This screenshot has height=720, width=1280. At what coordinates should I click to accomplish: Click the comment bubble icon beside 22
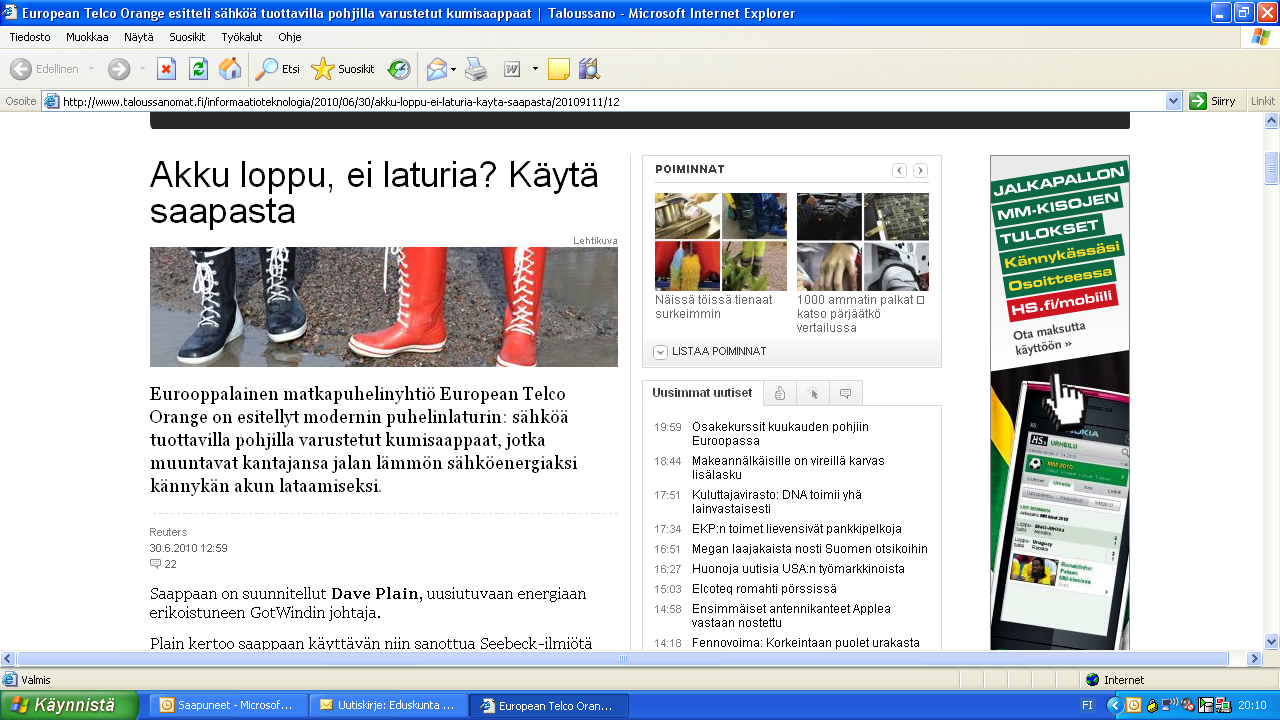pos(155,564)
